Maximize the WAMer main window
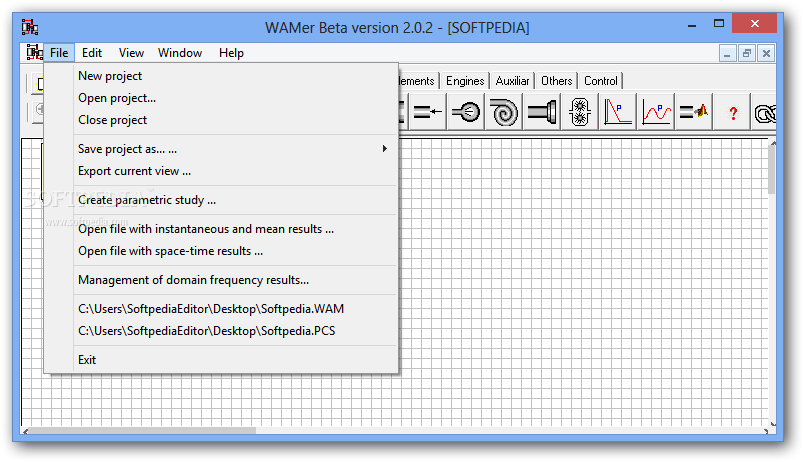Image resolution: width=804 pixels, height=462 pixels. (x=718, y=24)
